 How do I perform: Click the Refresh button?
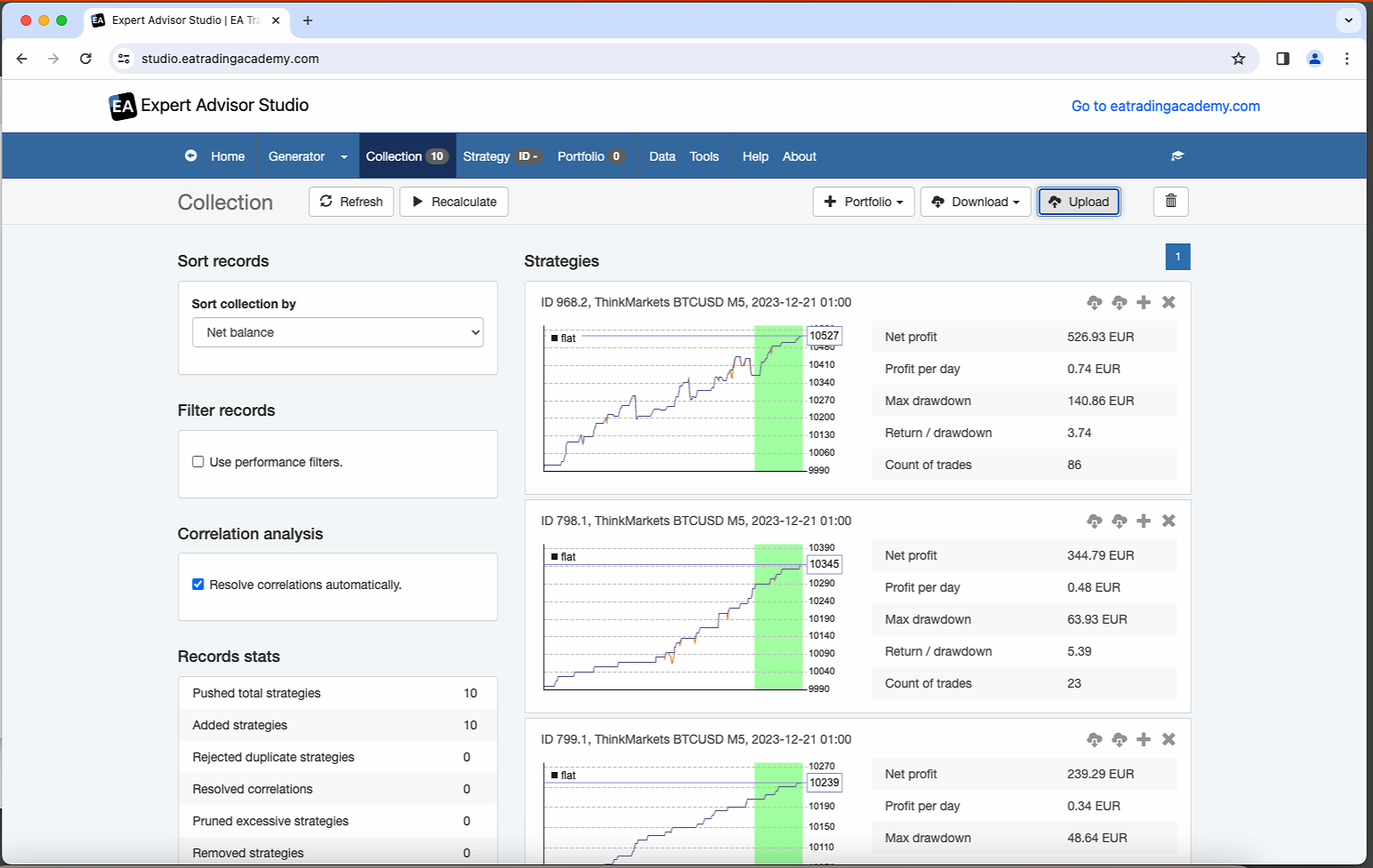351,202
